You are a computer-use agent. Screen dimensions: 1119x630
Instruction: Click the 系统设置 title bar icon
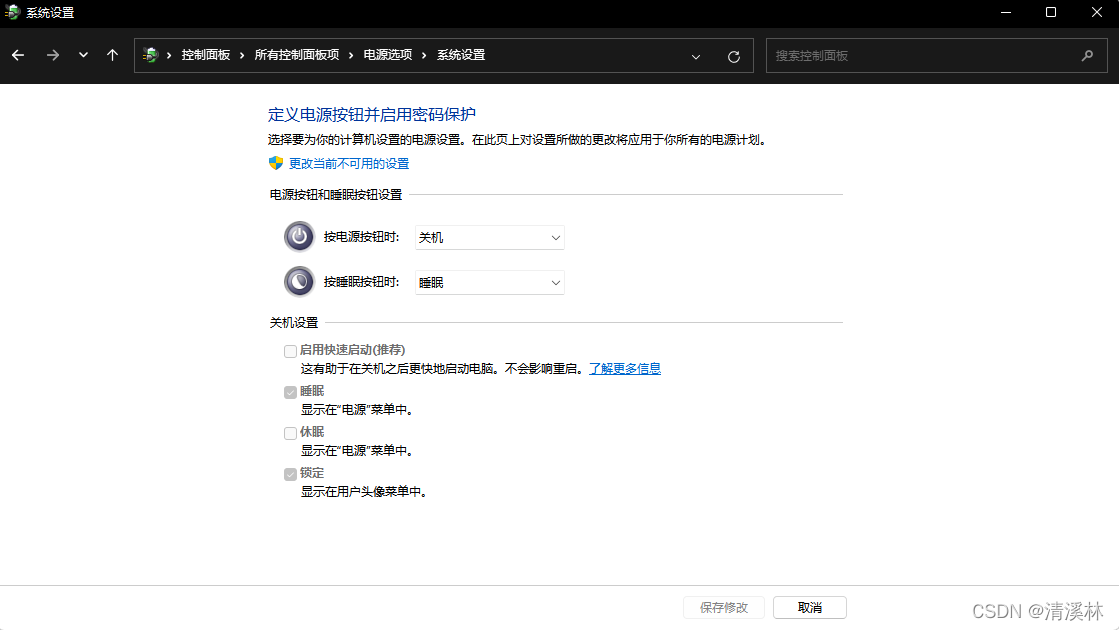[x=12, y=12]
